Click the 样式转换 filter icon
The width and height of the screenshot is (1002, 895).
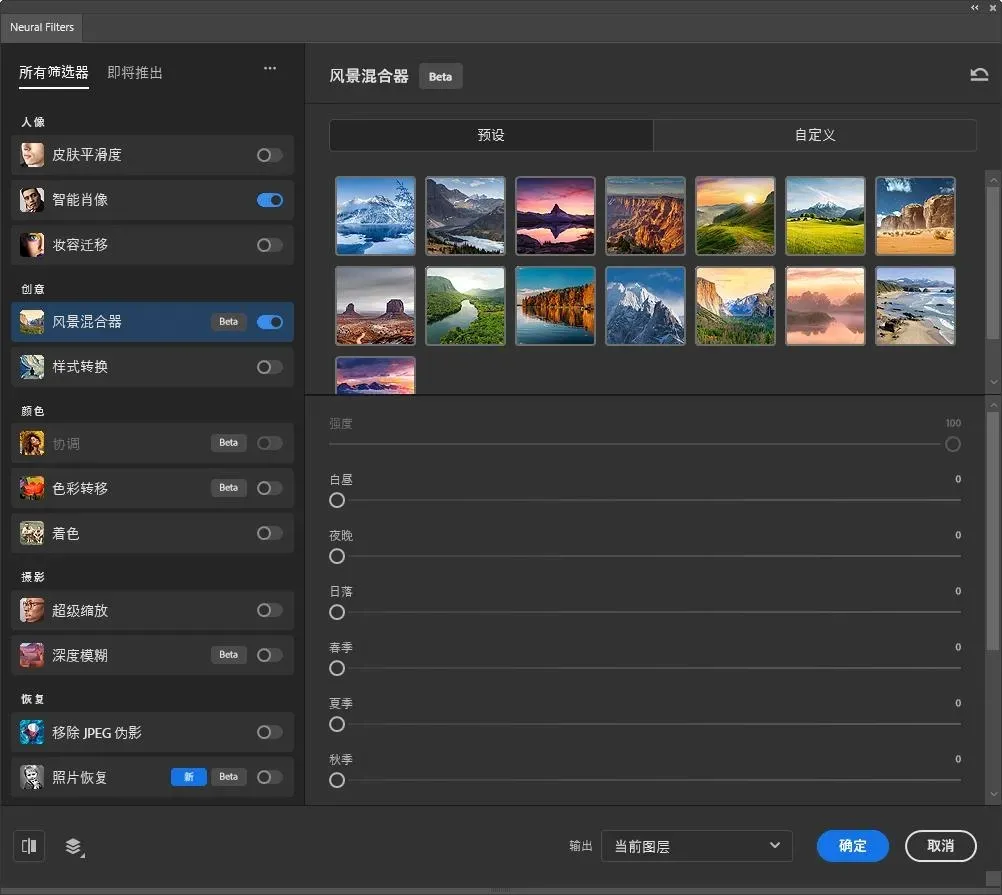pyautogui.click(x=32, y=367)
